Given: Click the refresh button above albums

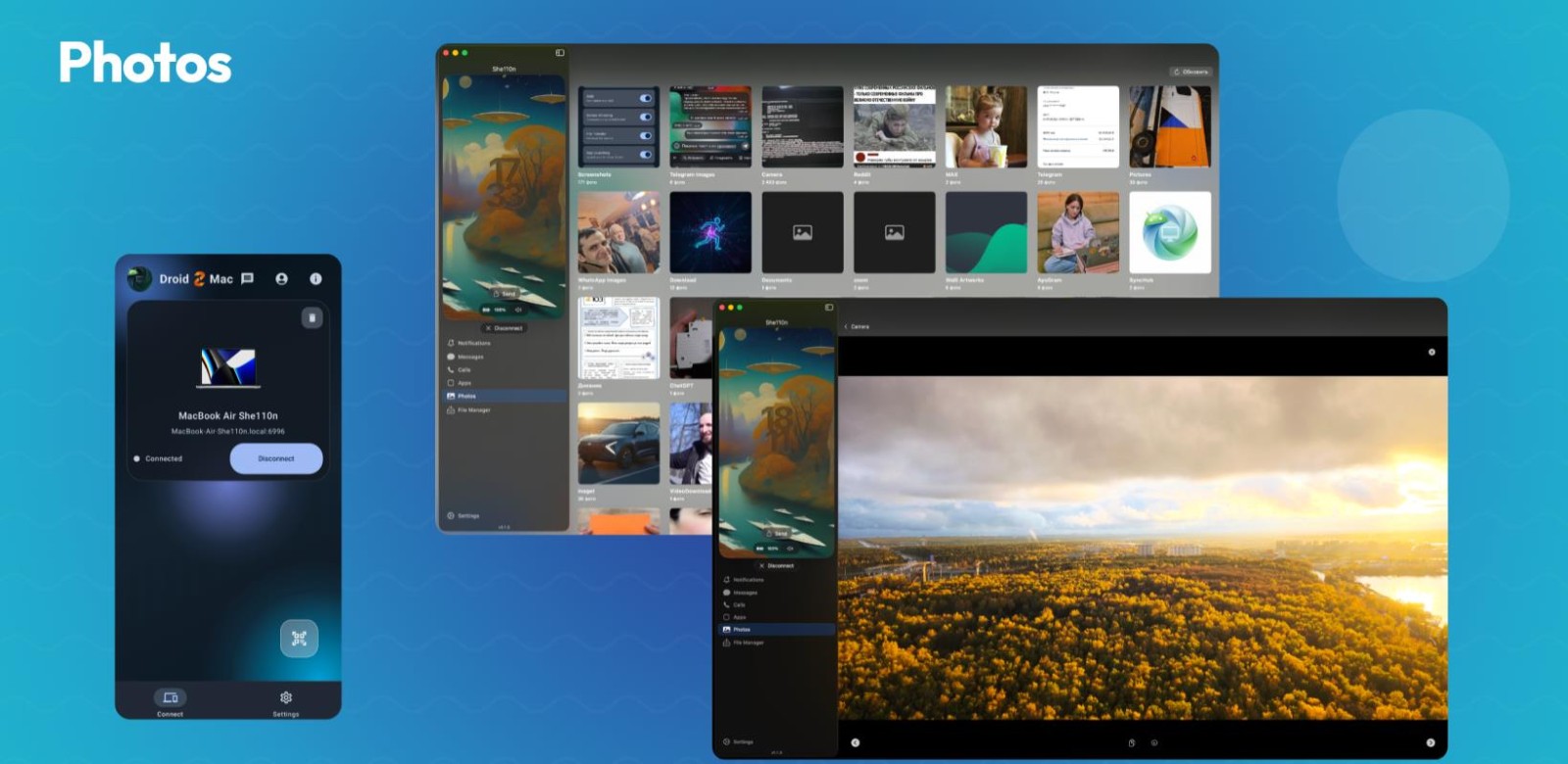Looking at the screenshot, I should (1191, 72).
